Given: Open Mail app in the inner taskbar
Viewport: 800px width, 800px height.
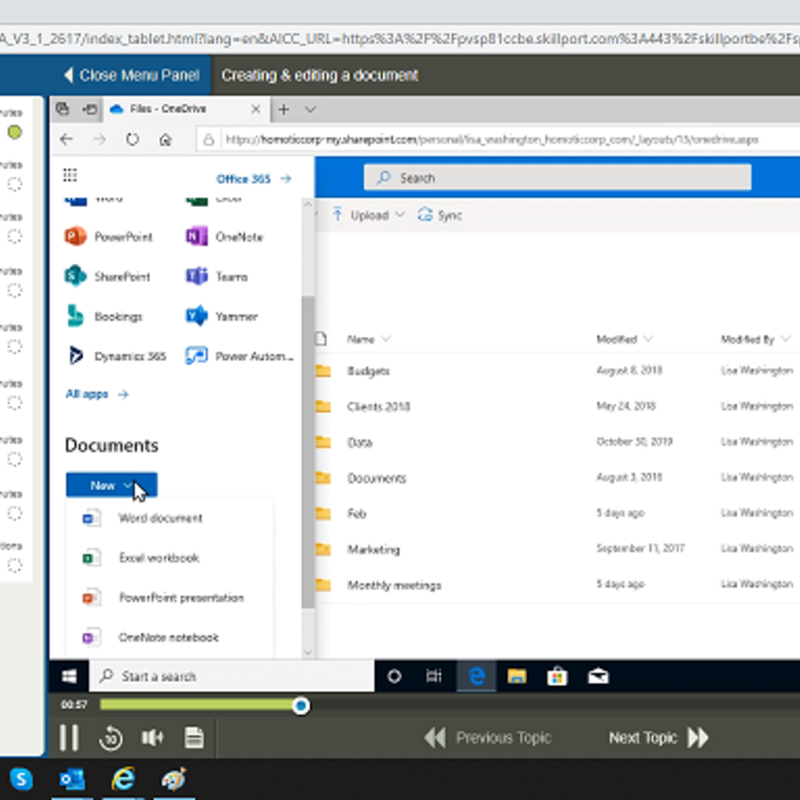Looking at the screenshot, I should 598,677.
